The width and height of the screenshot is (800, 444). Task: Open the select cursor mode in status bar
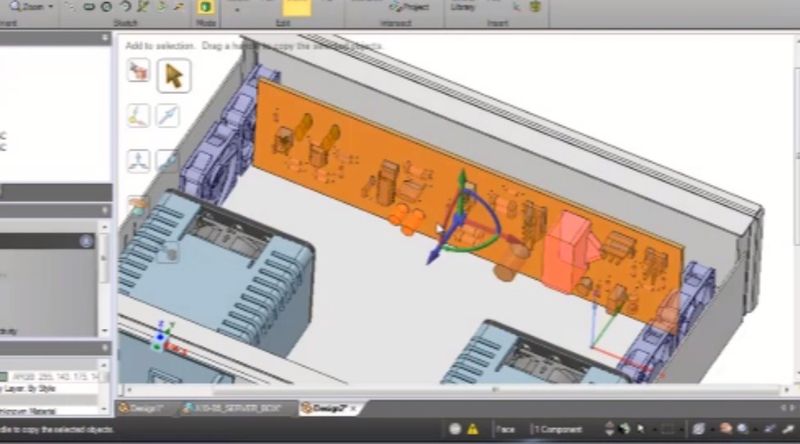point(641,429)
